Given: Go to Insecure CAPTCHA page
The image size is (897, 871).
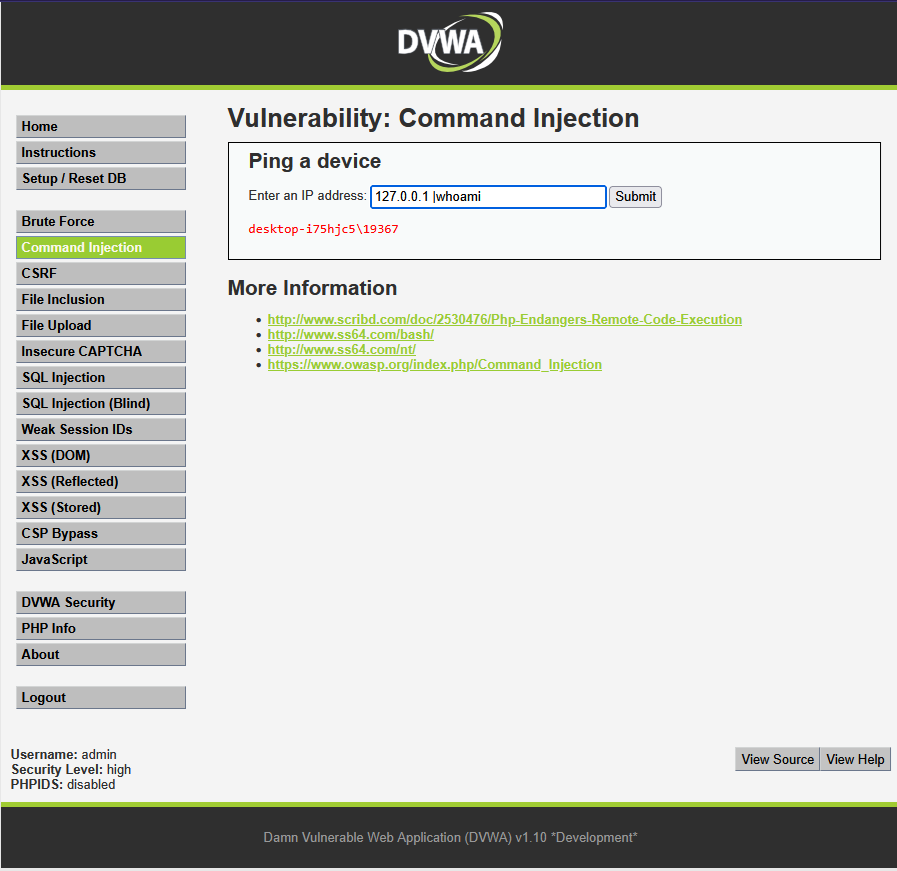Looking at the screenshot, I should (x=101, y=351).
